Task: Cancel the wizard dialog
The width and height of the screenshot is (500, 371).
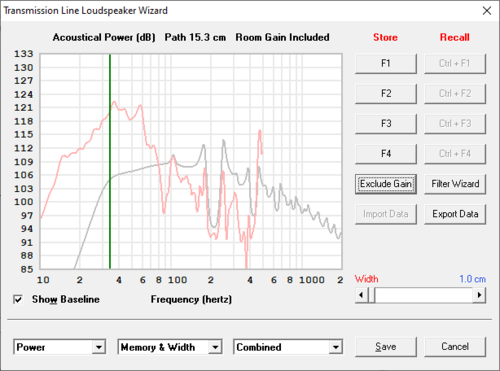Action: 455,347
